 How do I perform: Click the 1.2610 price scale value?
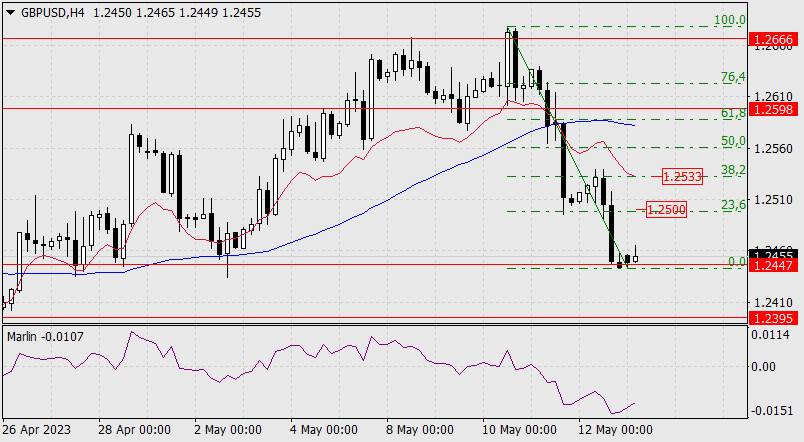pos(774,97)
